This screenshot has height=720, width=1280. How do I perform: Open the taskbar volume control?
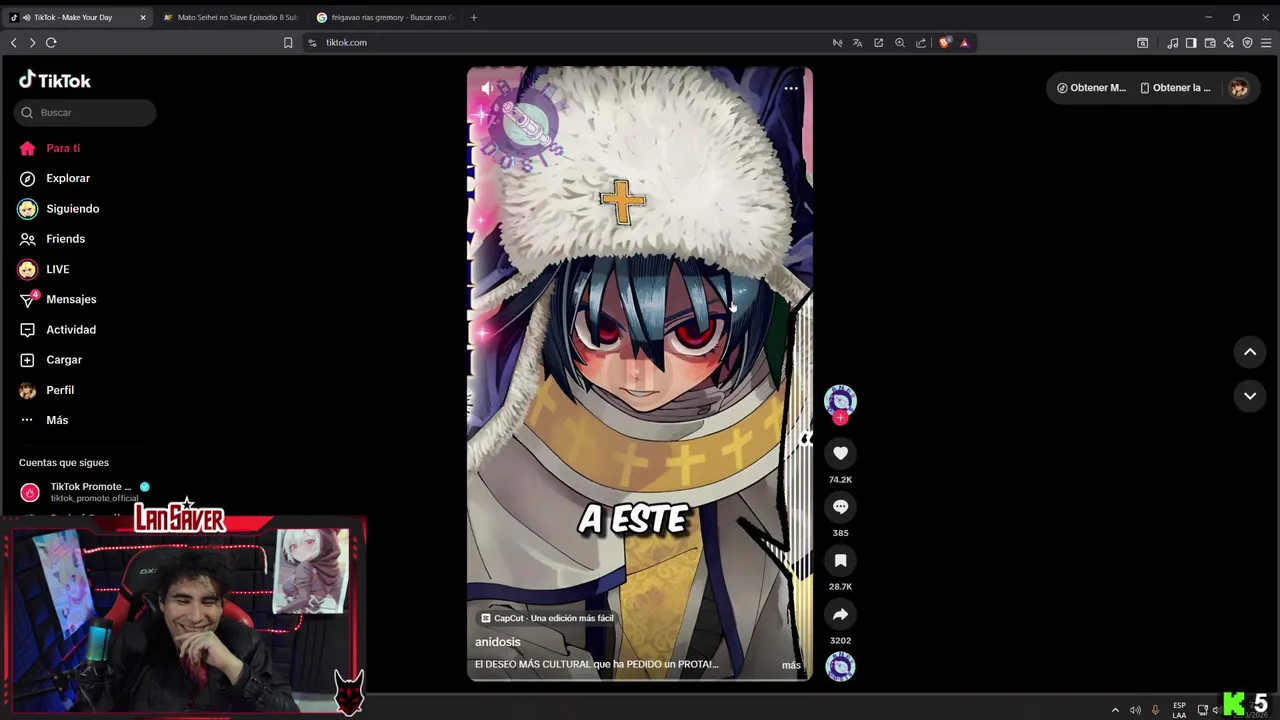(1135, 710)
